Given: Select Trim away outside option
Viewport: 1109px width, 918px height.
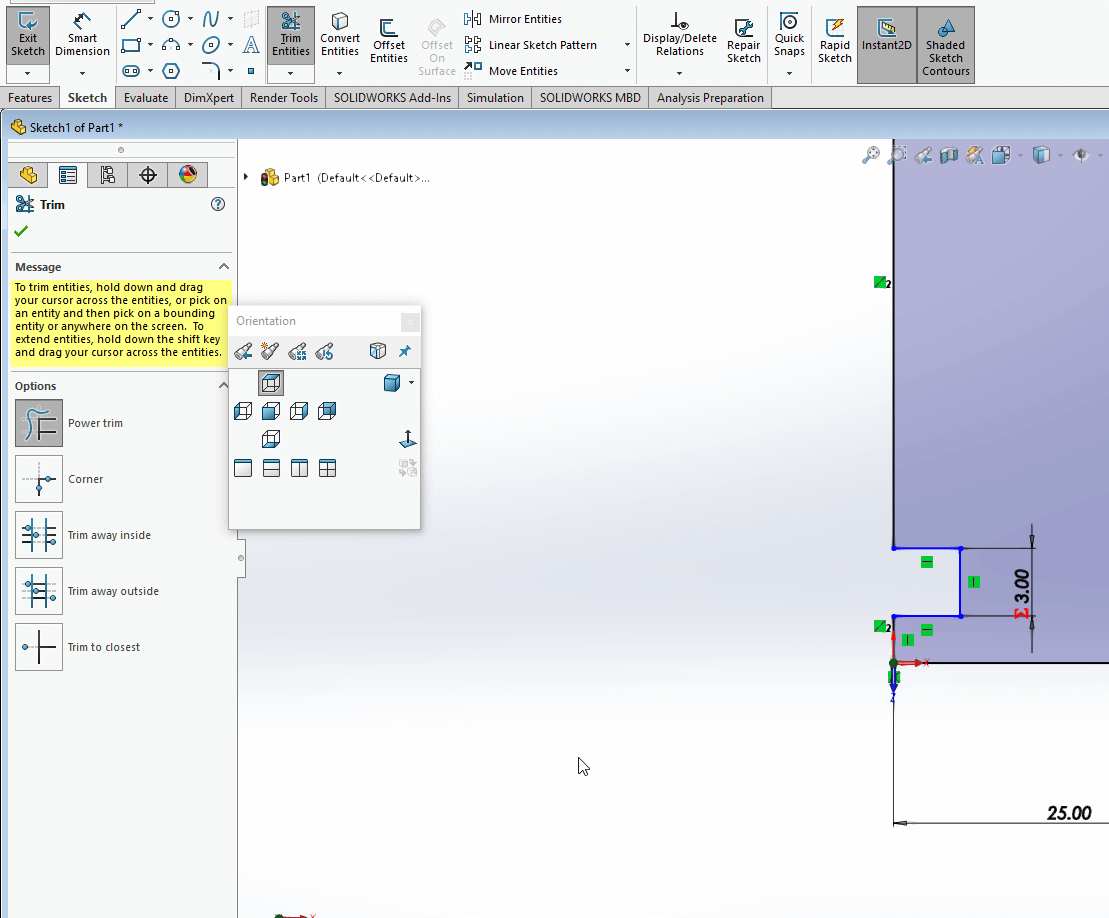Looking at the screenshot, I should [39, 591].
